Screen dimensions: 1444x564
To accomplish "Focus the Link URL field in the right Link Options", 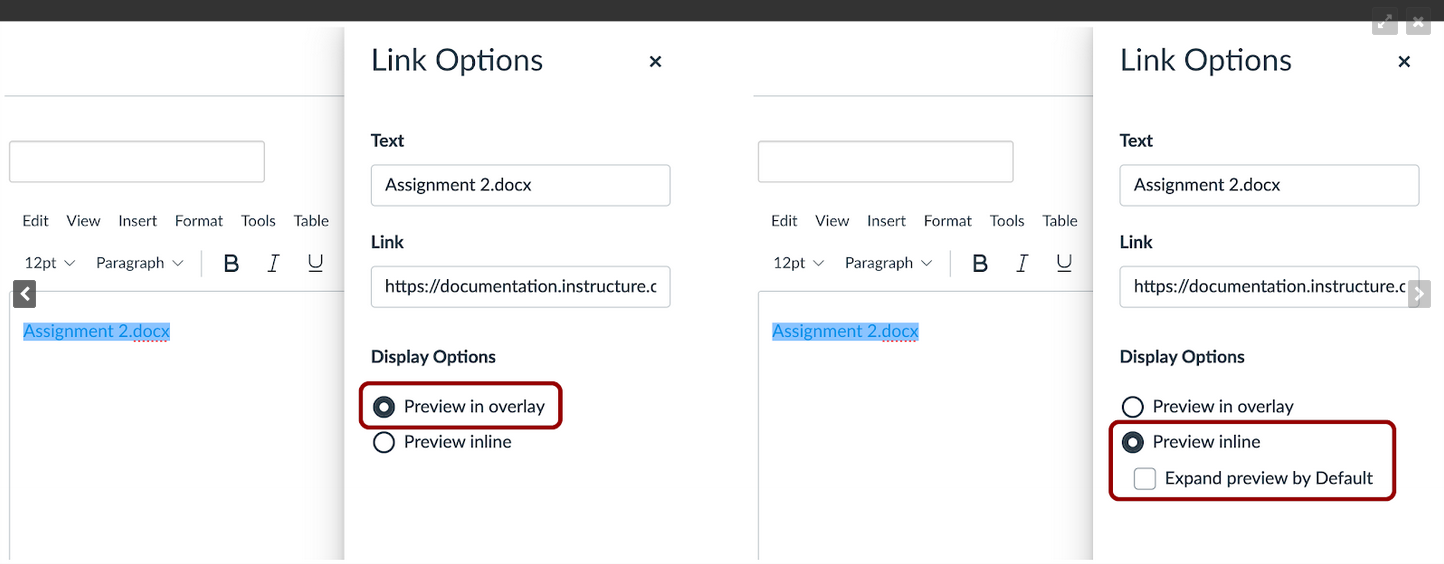I will tap(1269, 286).
